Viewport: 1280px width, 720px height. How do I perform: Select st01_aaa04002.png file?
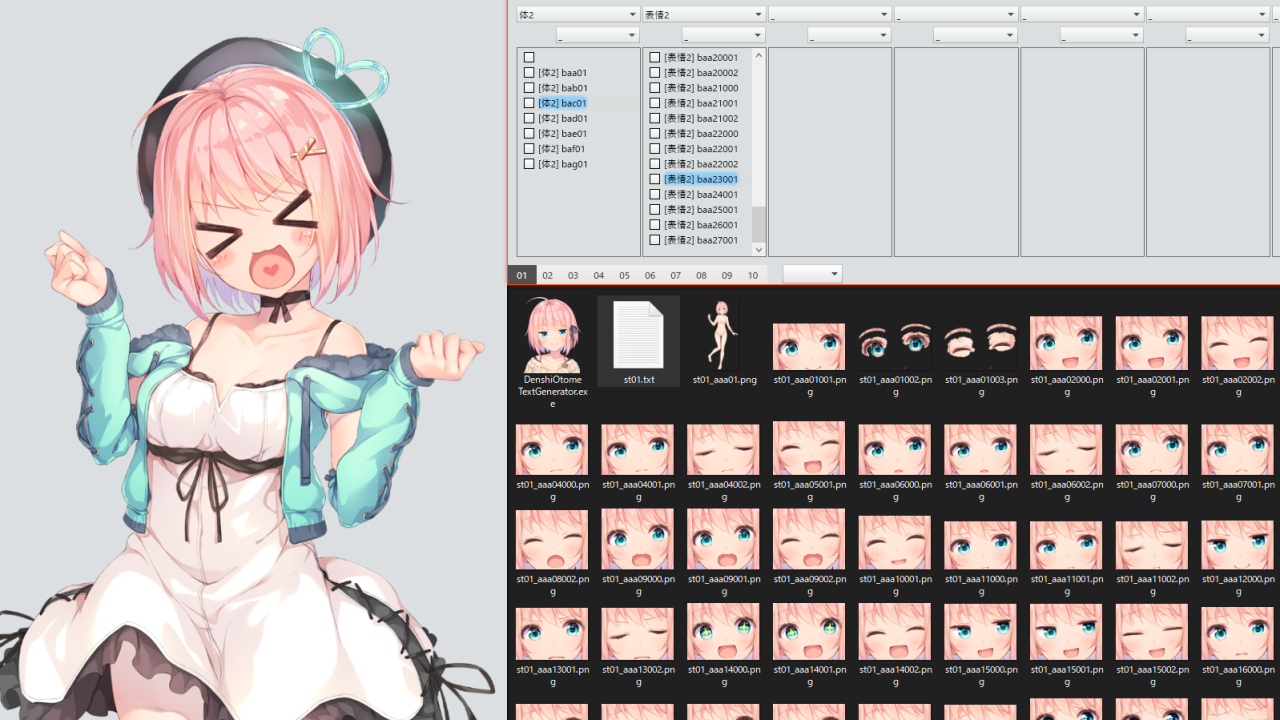tap(723, 449)
